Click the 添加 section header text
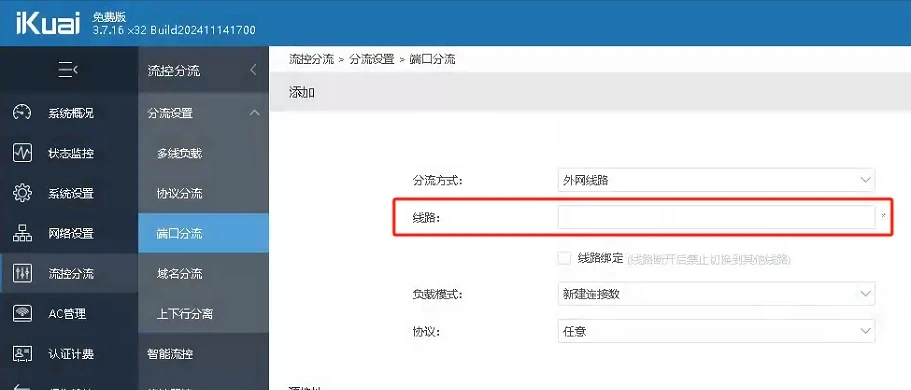The width and height of the screenshot is (911, 390). [x=302, y=92]
